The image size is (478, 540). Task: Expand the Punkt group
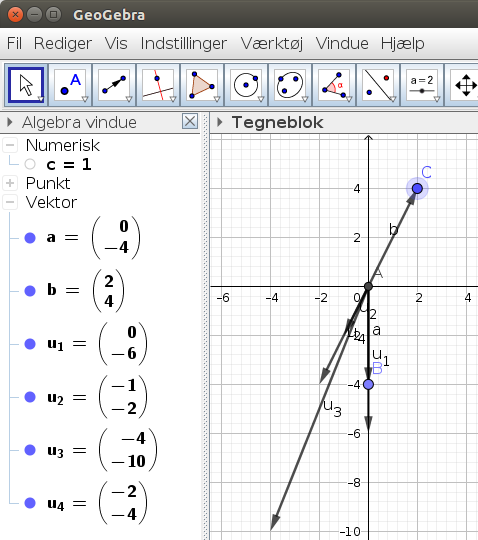point(10,183)
